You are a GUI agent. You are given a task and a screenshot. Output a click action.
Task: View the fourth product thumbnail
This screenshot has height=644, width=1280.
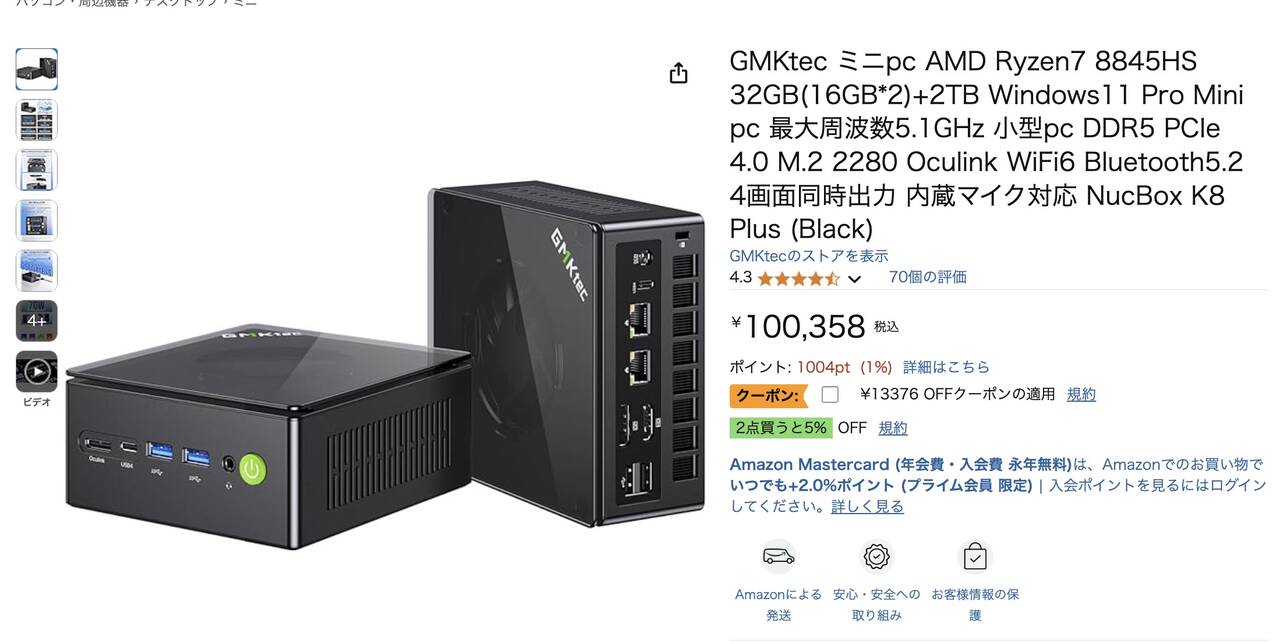tap(37, 220)
